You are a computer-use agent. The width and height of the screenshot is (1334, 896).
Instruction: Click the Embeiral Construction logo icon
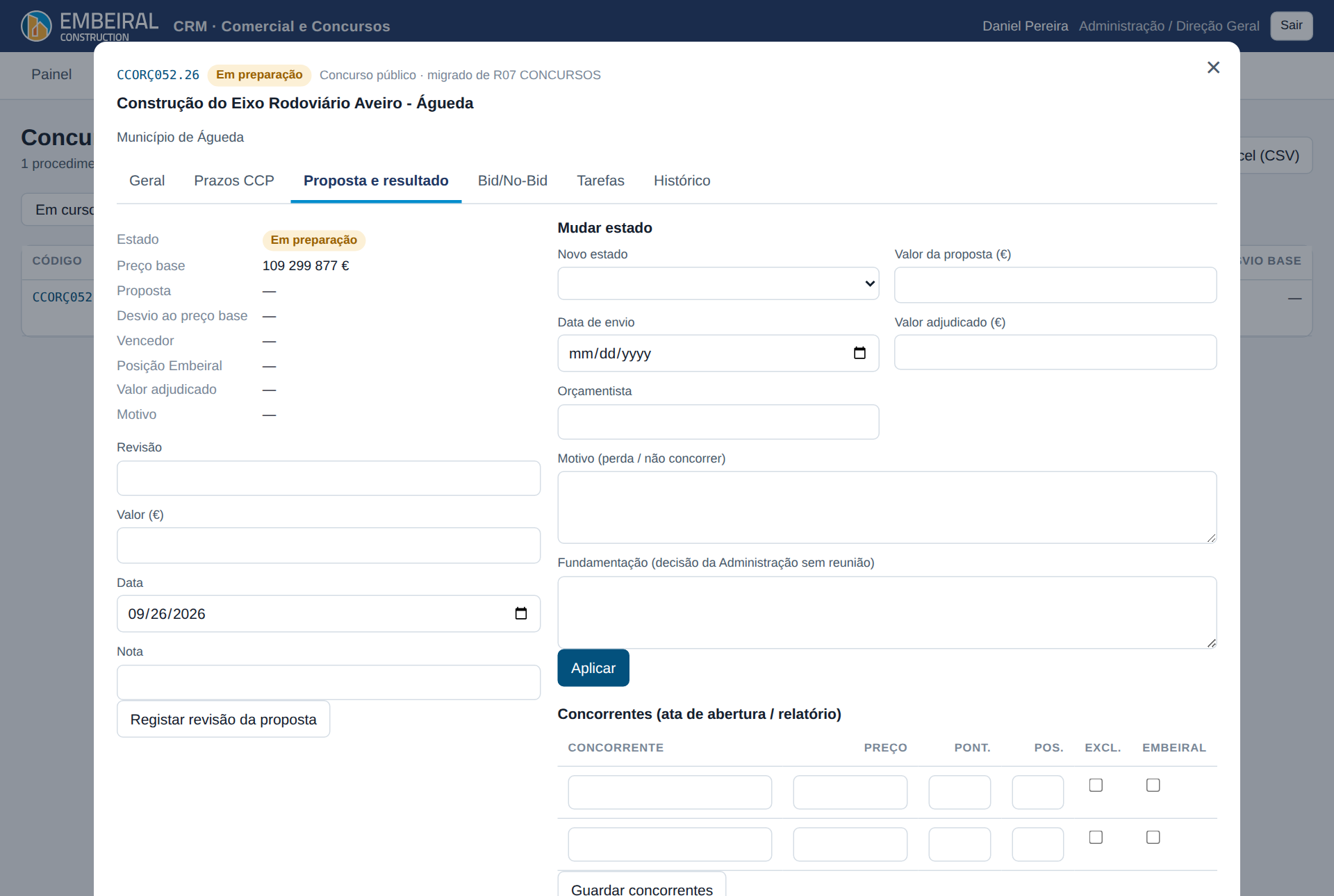click(36, 26)
